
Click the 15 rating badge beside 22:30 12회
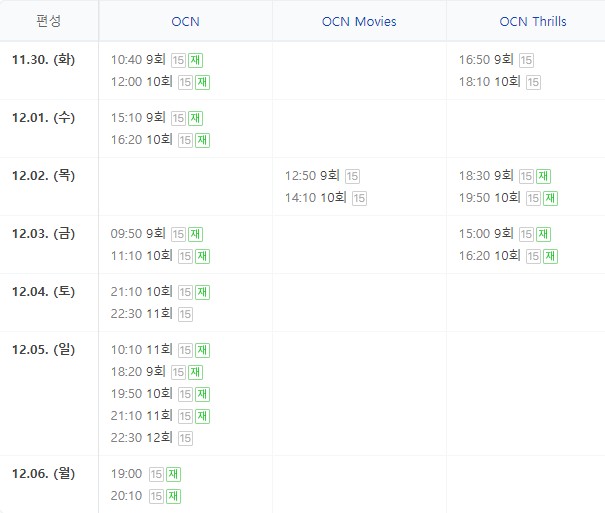click(x=185, y=438)
